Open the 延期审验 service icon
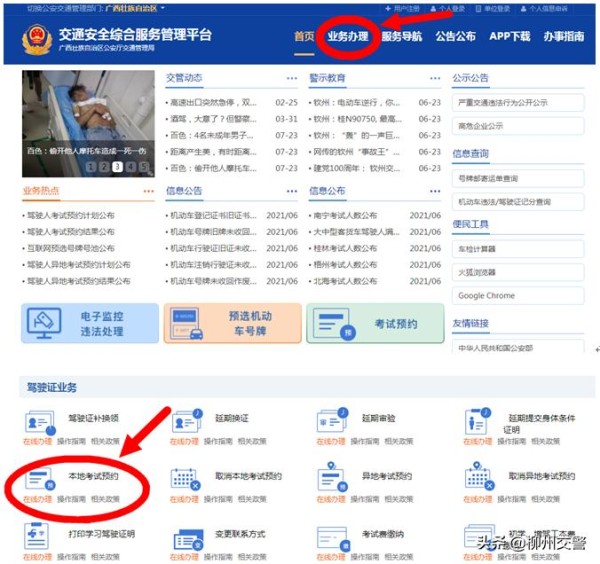The image size is (600, 564). (x=333, y=420)
